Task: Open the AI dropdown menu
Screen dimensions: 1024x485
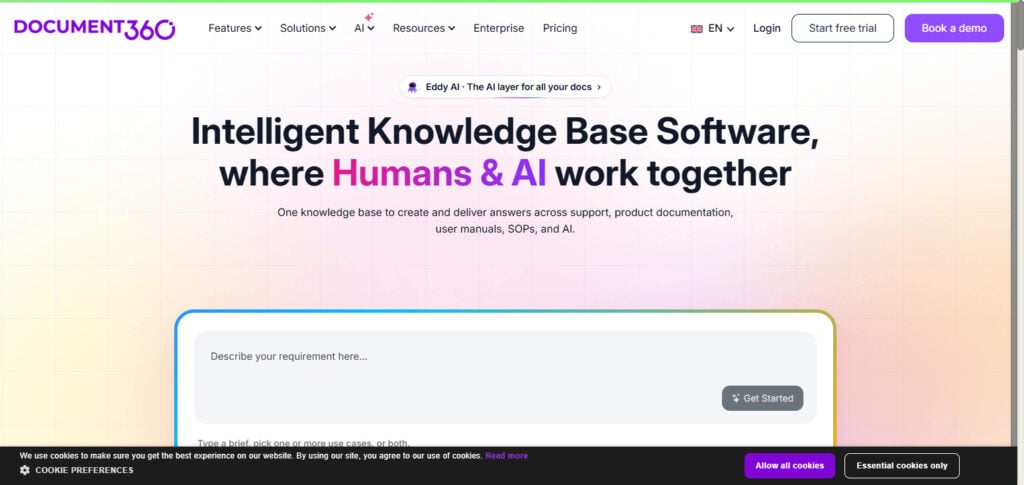Action: 364,28
